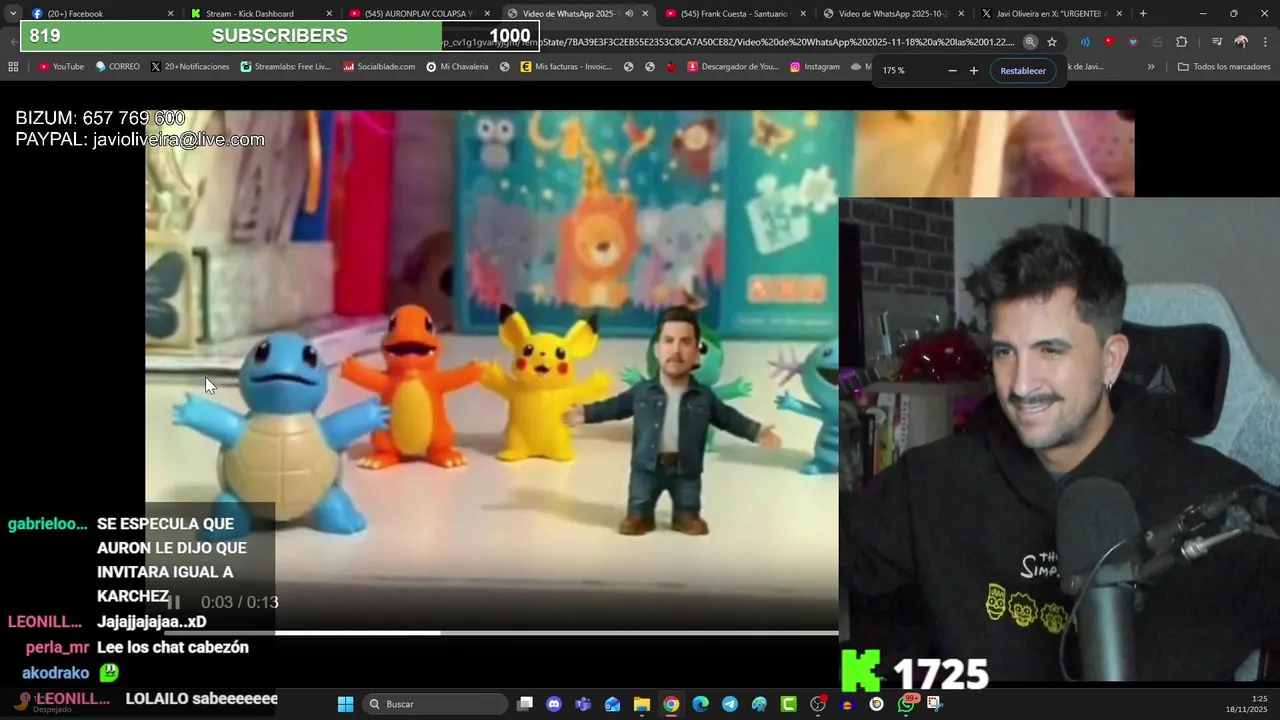
Task: Open Paint from the taskbar
Action: pos(759,704)
